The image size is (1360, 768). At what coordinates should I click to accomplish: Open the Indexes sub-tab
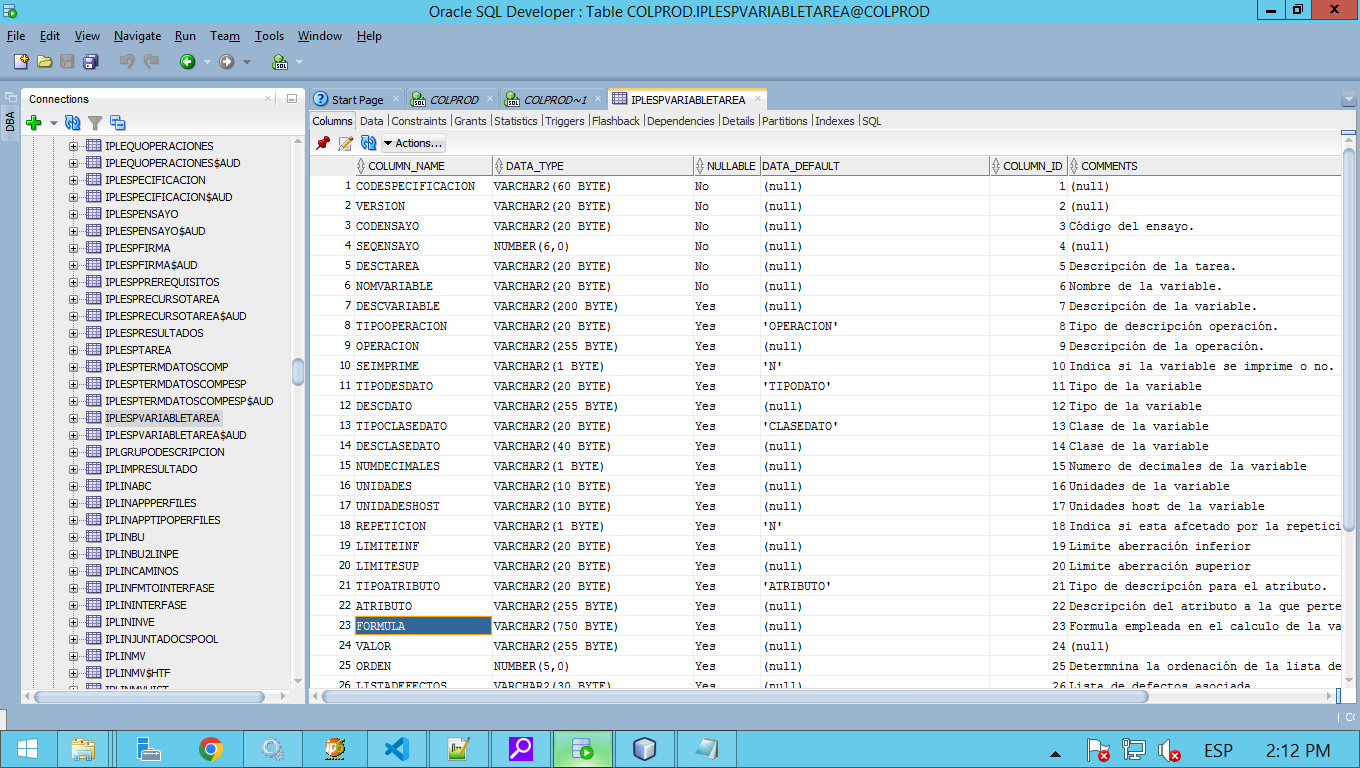pos(835,121)
